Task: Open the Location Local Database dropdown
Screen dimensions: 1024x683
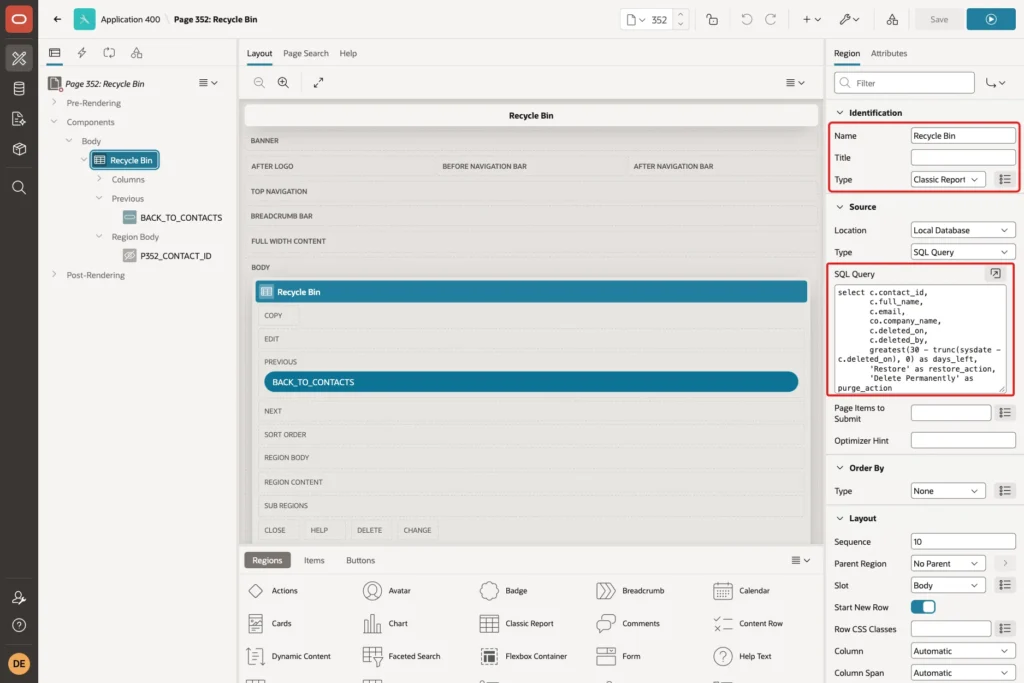Action: pos(963,230)
